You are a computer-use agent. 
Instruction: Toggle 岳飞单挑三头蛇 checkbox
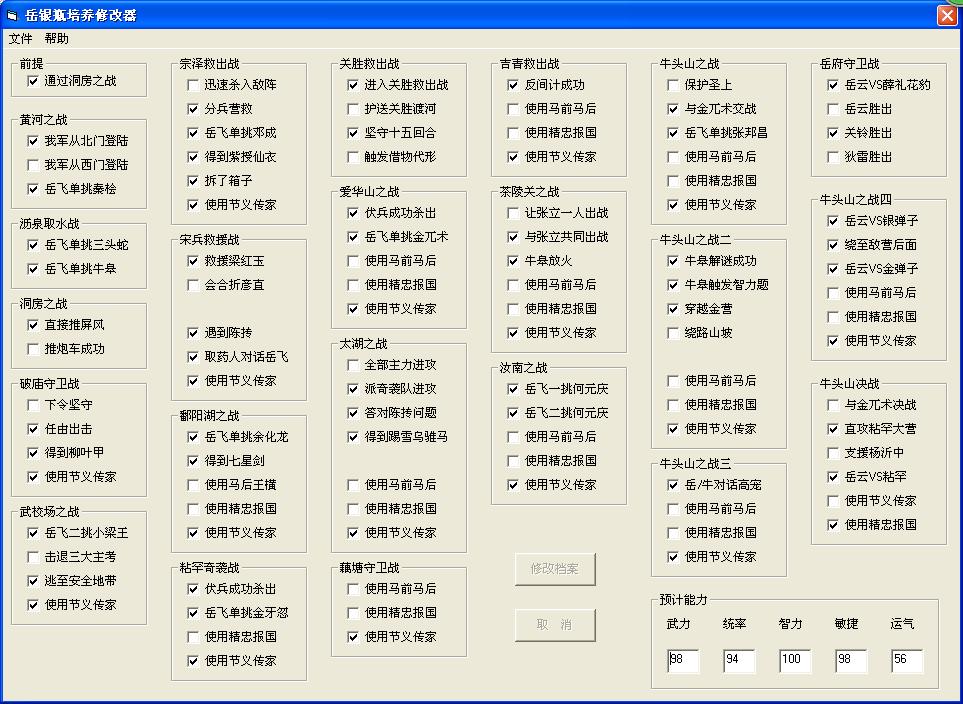[34, 245]
